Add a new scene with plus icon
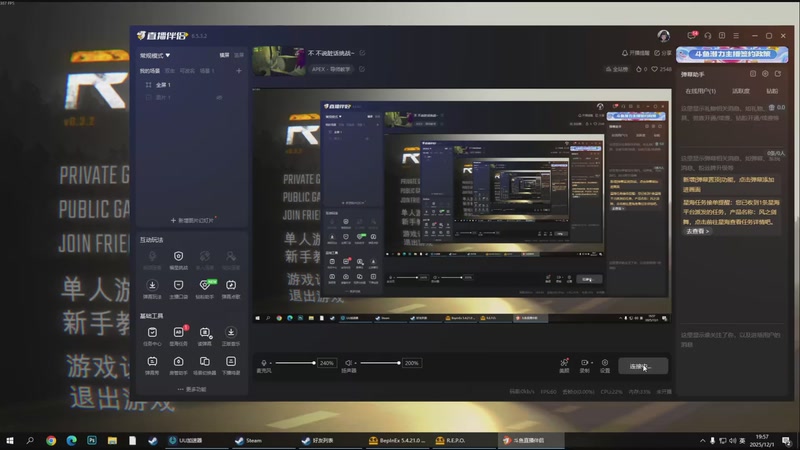The height and width of the screenshot is (450, 800). pyautogui.click(x=239, y=70)
